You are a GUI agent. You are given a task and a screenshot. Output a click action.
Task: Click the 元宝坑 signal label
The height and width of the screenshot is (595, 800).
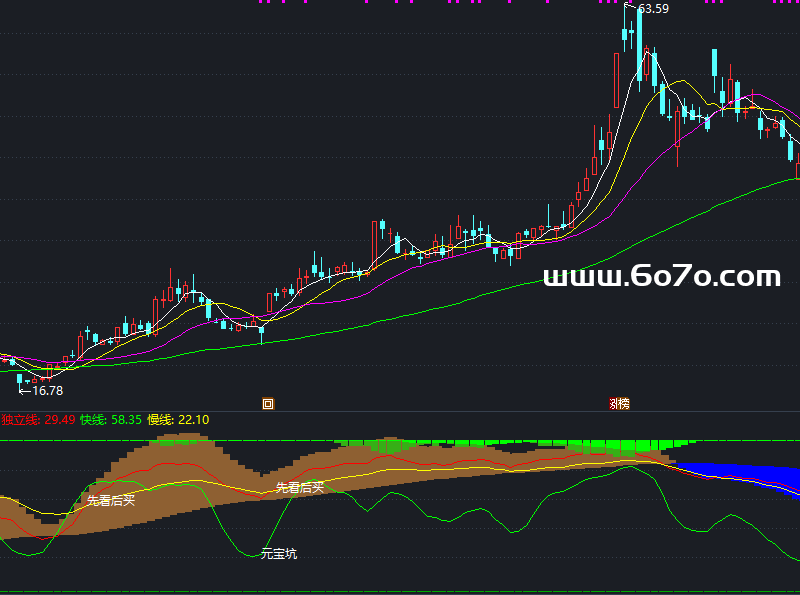pos(278,553)
